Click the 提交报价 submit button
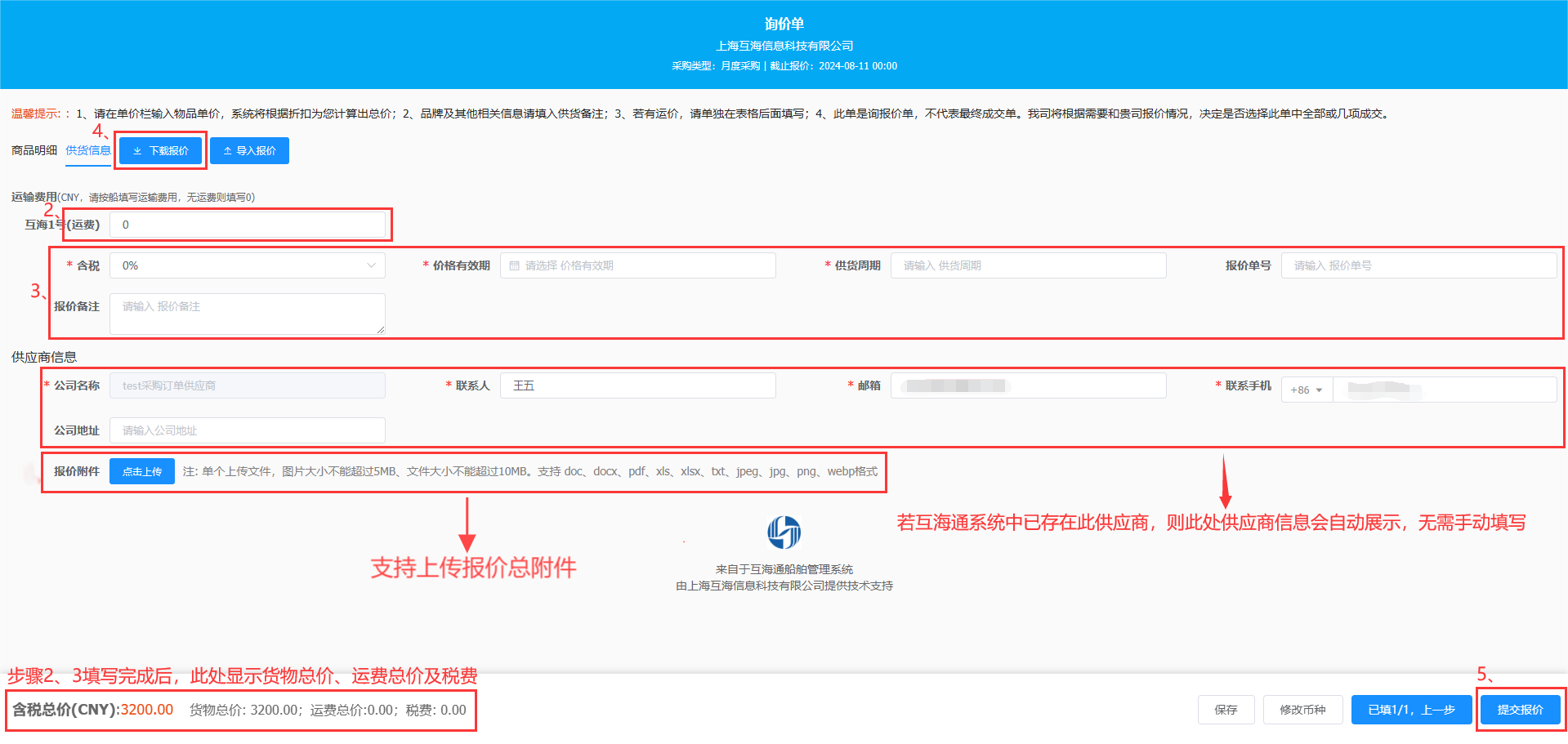This screenshot has width=1568, height=744. pos(1520,710)
